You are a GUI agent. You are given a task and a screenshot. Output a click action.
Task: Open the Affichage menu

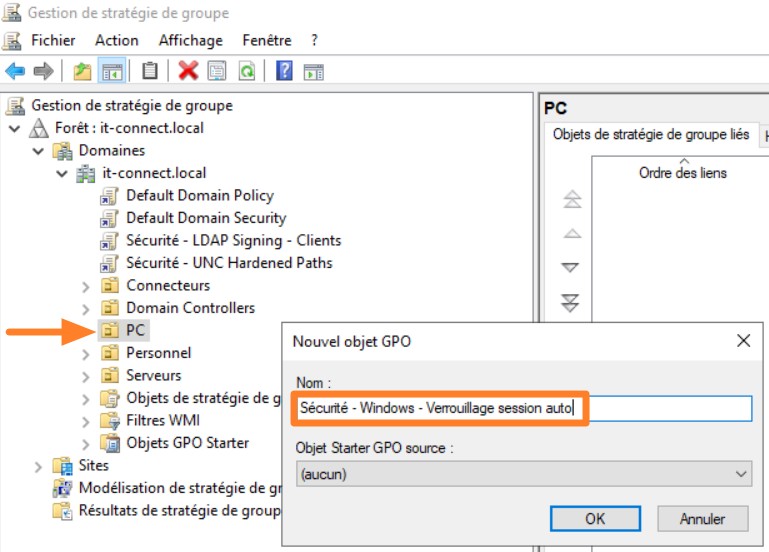click(190, 40)
